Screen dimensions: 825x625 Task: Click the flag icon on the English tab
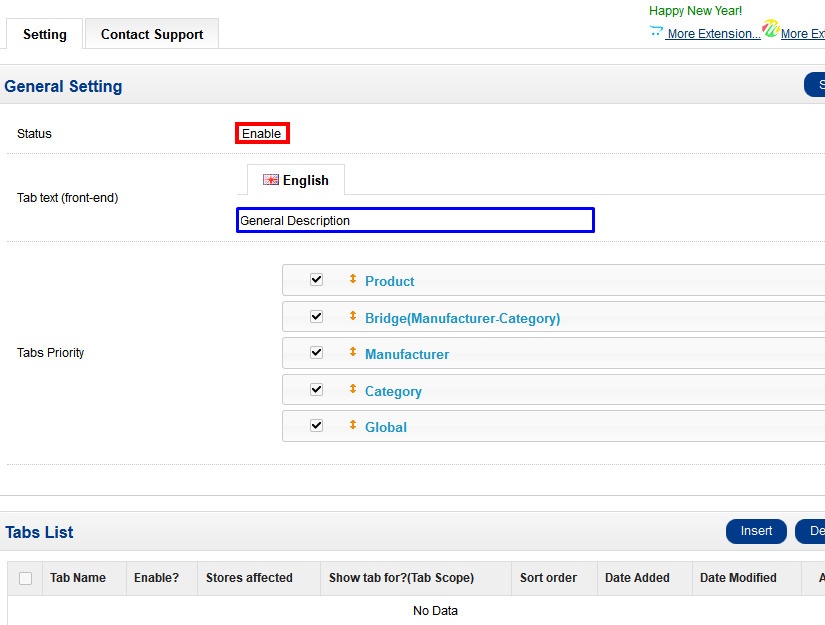pyautogui.click(x=271, y=180)
